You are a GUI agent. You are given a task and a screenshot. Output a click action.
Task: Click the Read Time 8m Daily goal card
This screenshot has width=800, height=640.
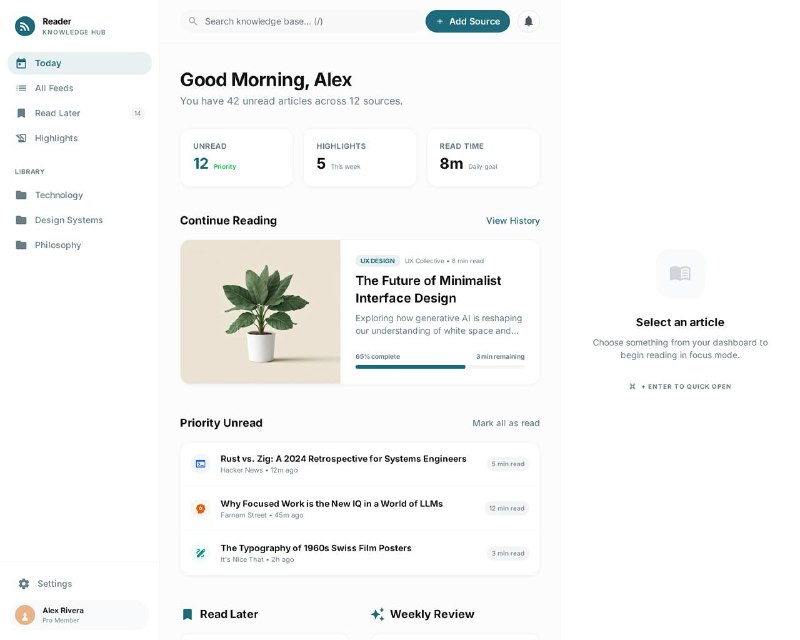[x=483, y=158]
